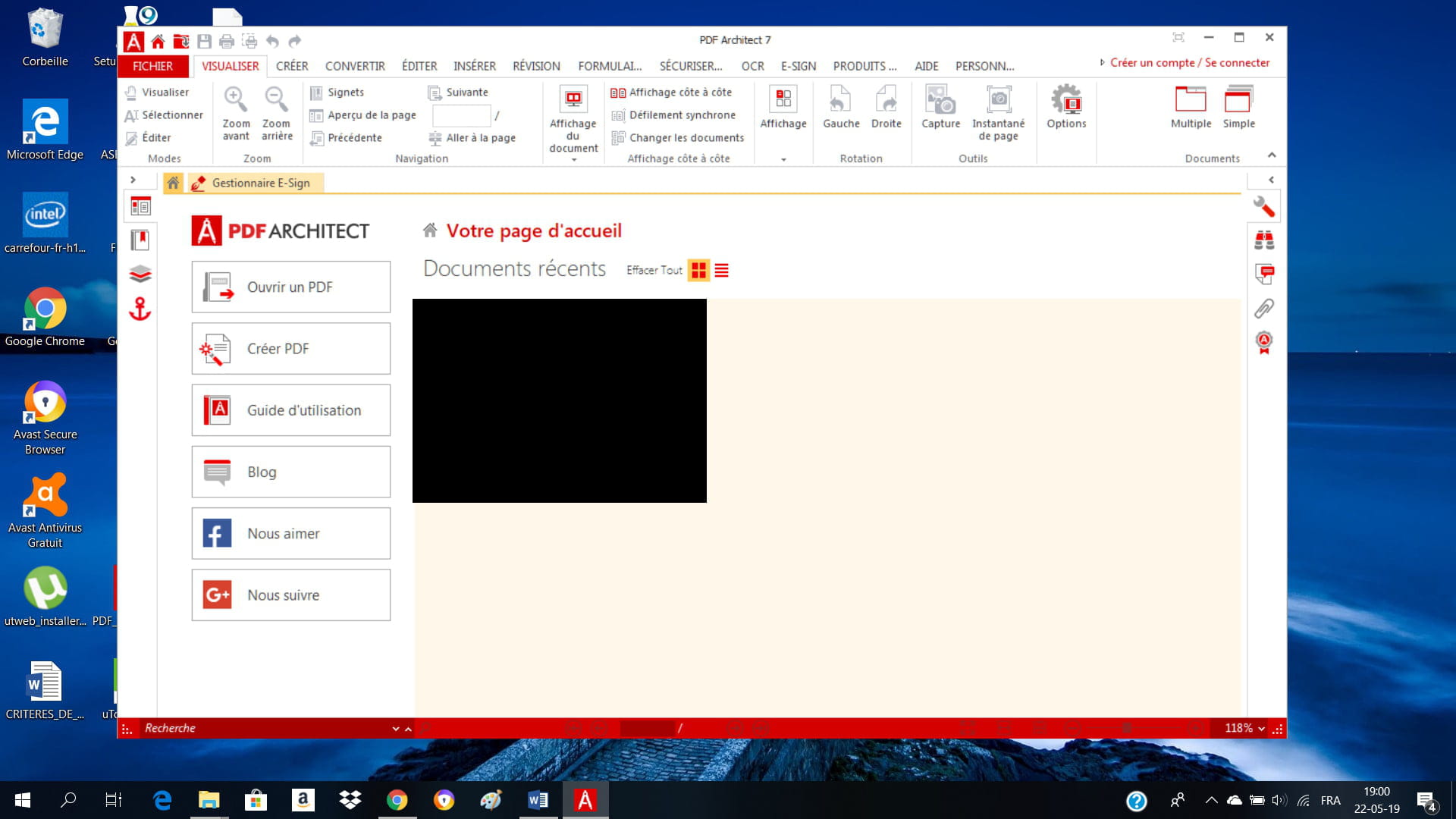
Task: Open the pages thumbnail panel icon
Action: coord(140,206)
